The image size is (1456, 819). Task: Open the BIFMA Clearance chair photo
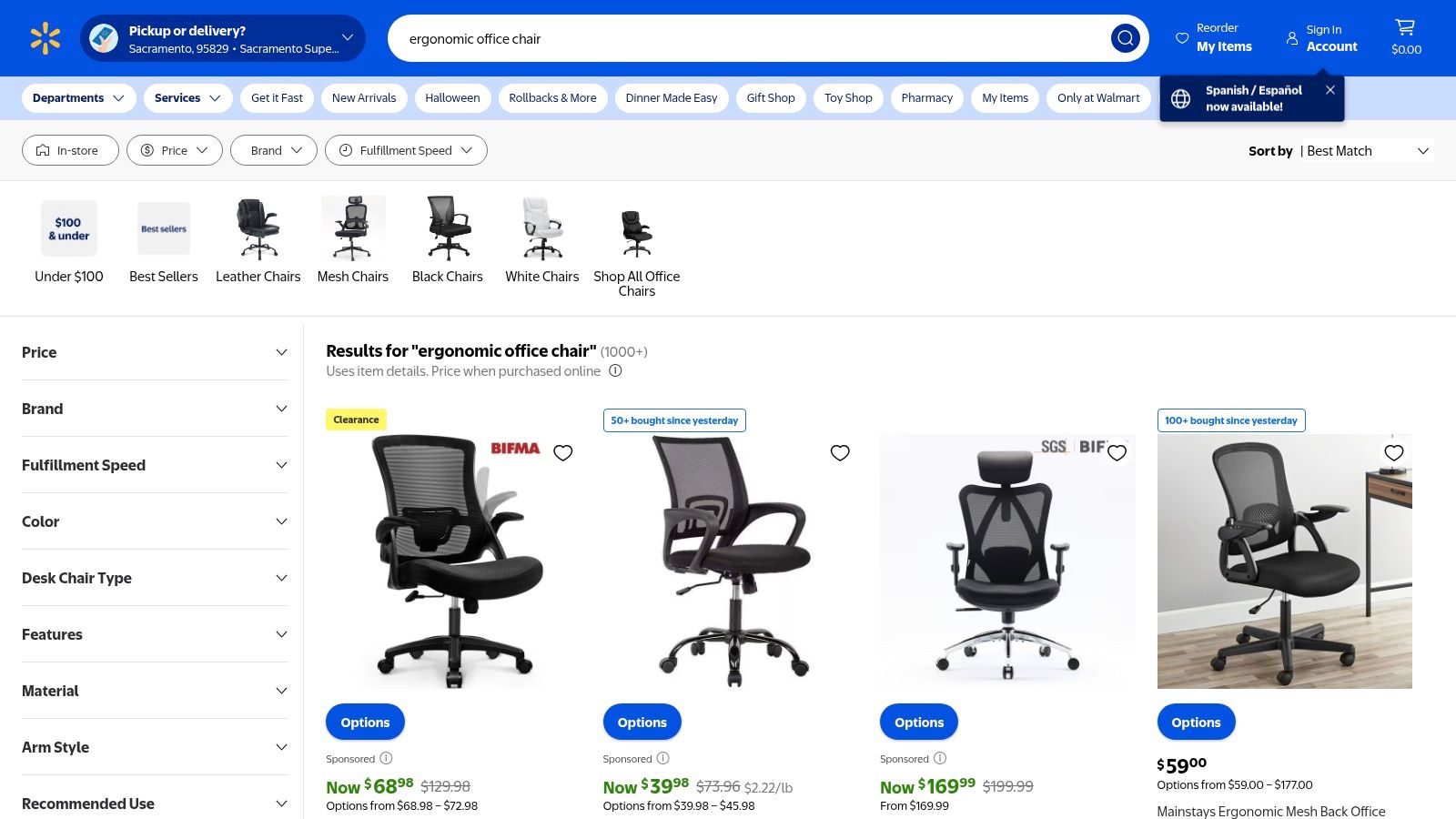tap(454, 561)
